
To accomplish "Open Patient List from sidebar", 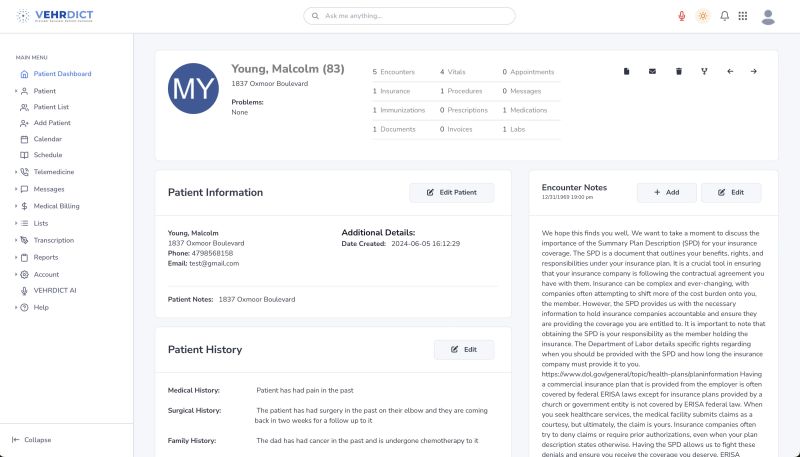I will pyautogui.click(x=51, y=106).
